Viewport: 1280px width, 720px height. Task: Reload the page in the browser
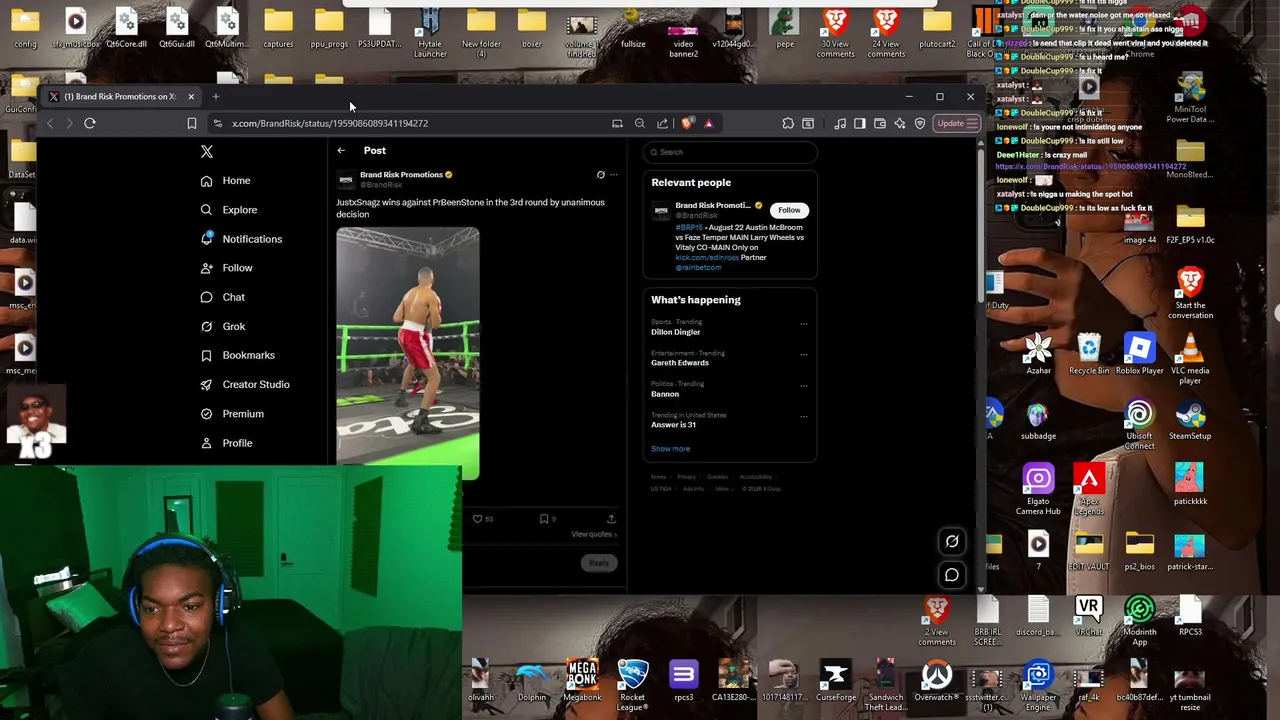pyautogui.click(x=90, y=123)
